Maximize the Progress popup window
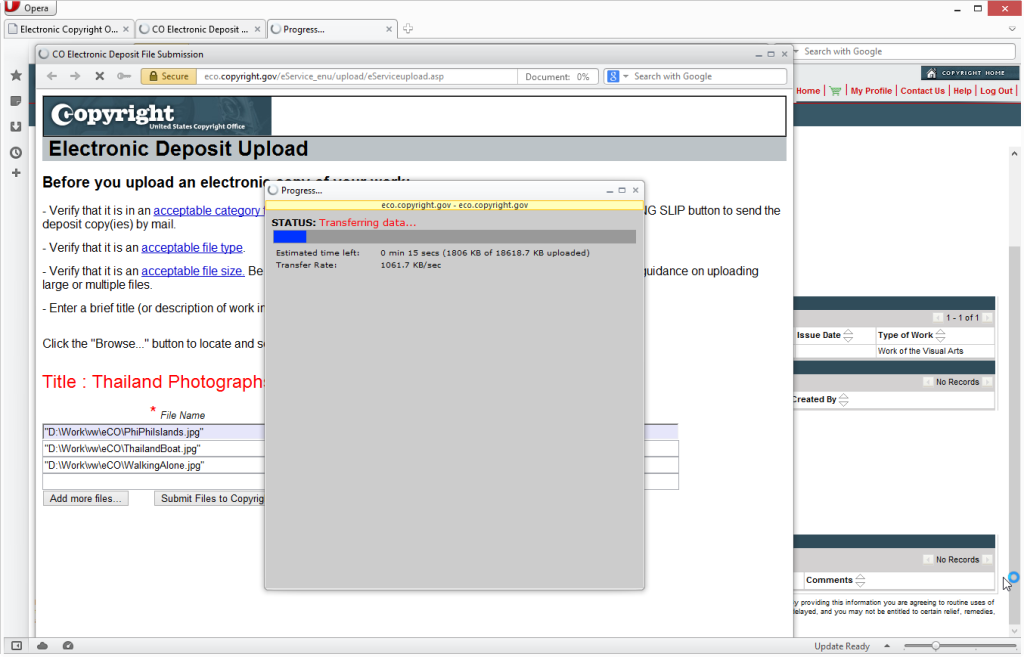This screenshot has height=657, width=1024. [622, 191]
